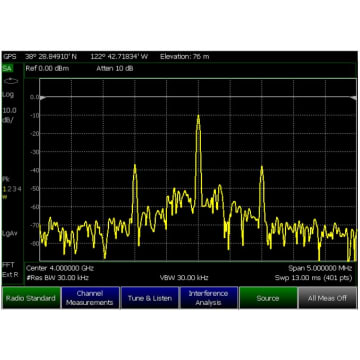The height and width of the screenshot is (360, 360).
Task: Click the Pk detector annotation
Action: point(6,179)
